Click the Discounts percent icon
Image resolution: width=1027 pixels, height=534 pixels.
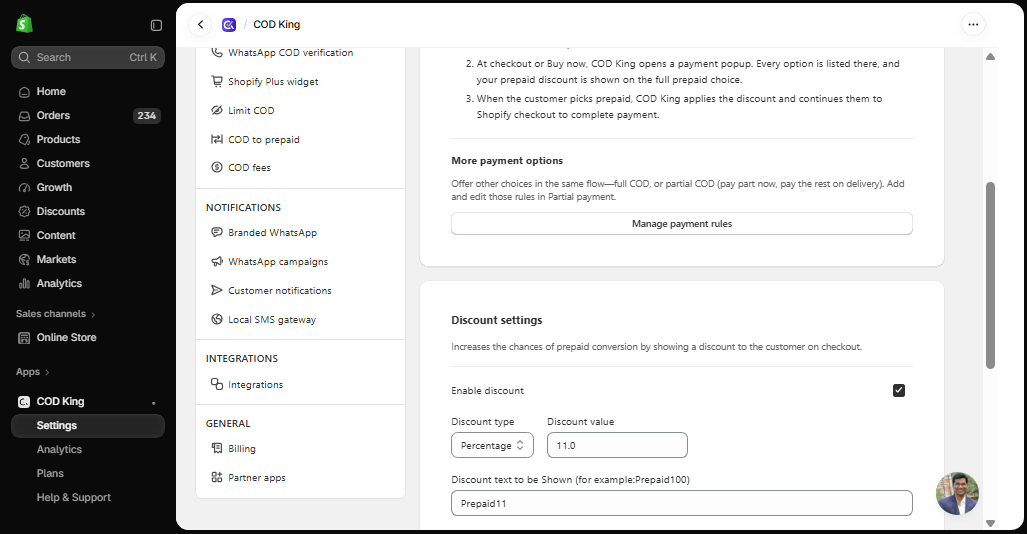[x=24, y=212]
